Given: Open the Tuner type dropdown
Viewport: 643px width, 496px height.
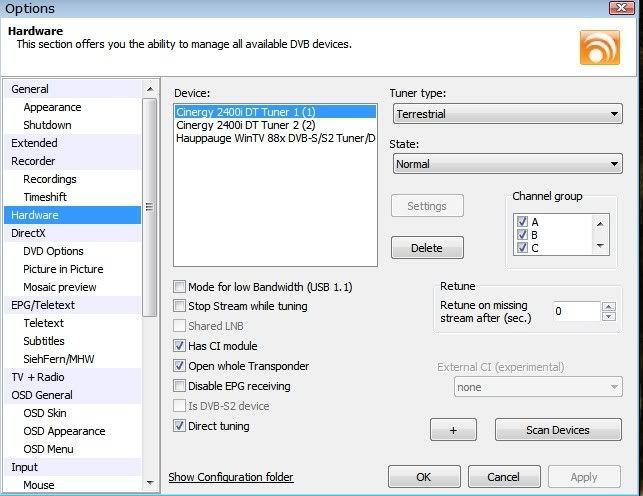Looking at the screenshot, I should pyautogui.click(x=508, y=114).
